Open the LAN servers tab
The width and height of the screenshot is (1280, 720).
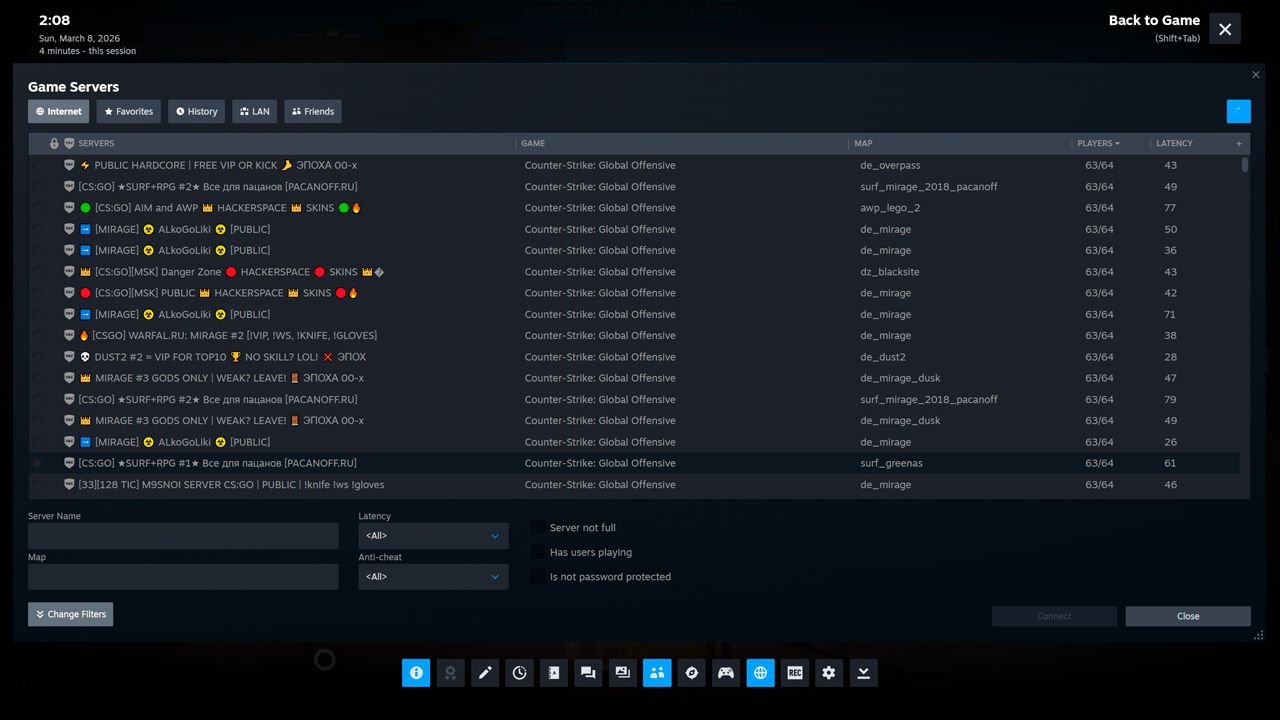coord(254,111)
